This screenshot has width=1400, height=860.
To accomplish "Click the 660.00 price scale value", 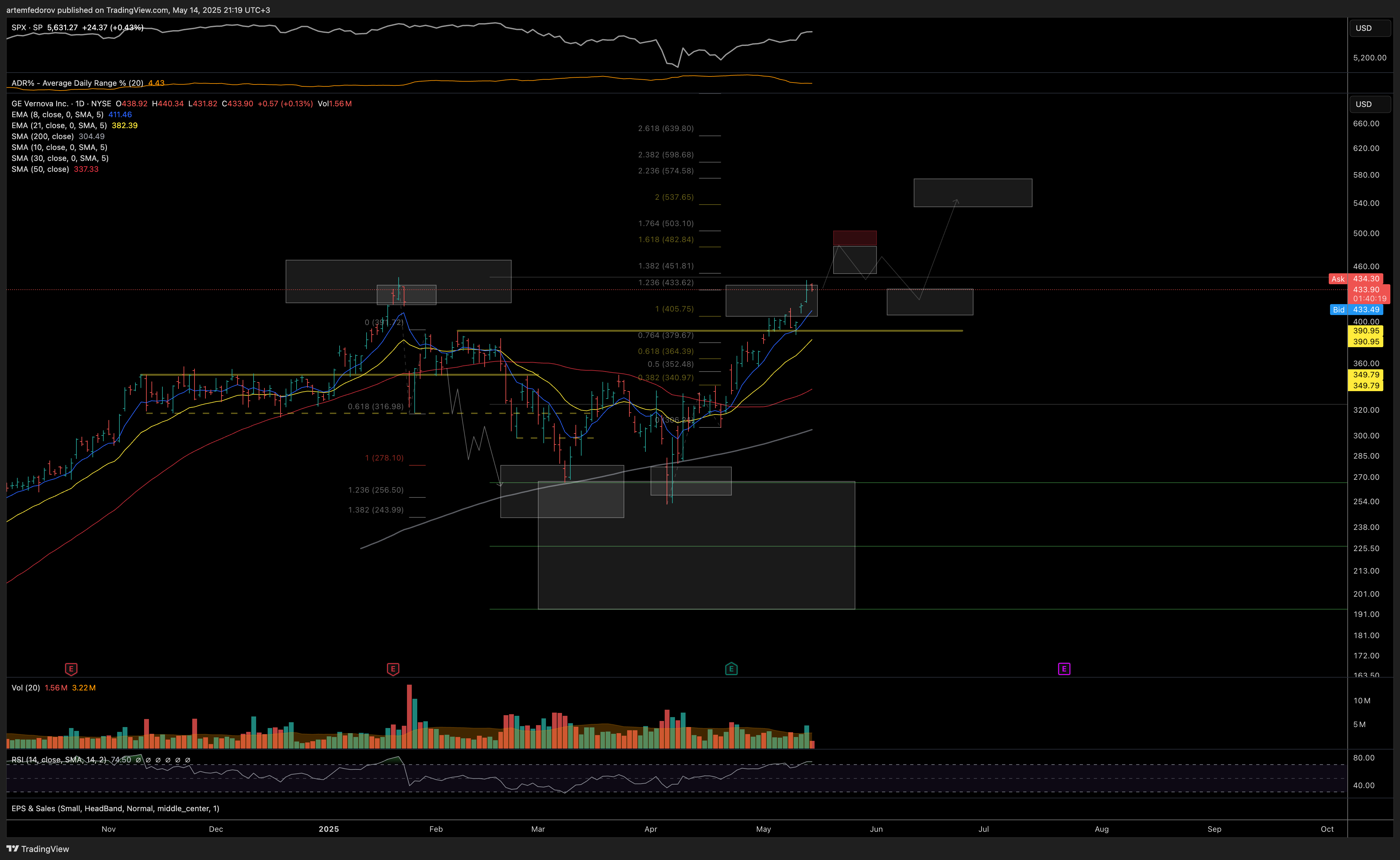I will click(1366, 123).
